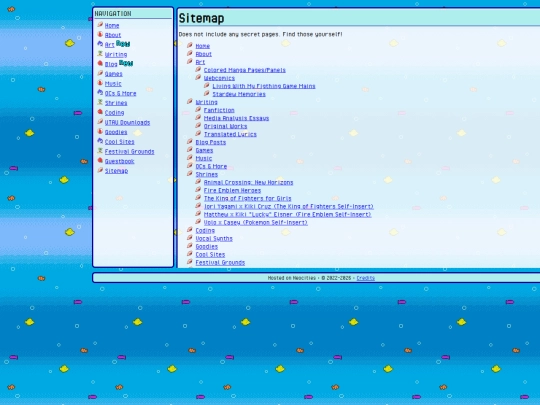Image resolution: width=540 pixels, height=405 pixels.
Task: Open Writing in the navigation sidebar
Action: [x=116, y=54]
